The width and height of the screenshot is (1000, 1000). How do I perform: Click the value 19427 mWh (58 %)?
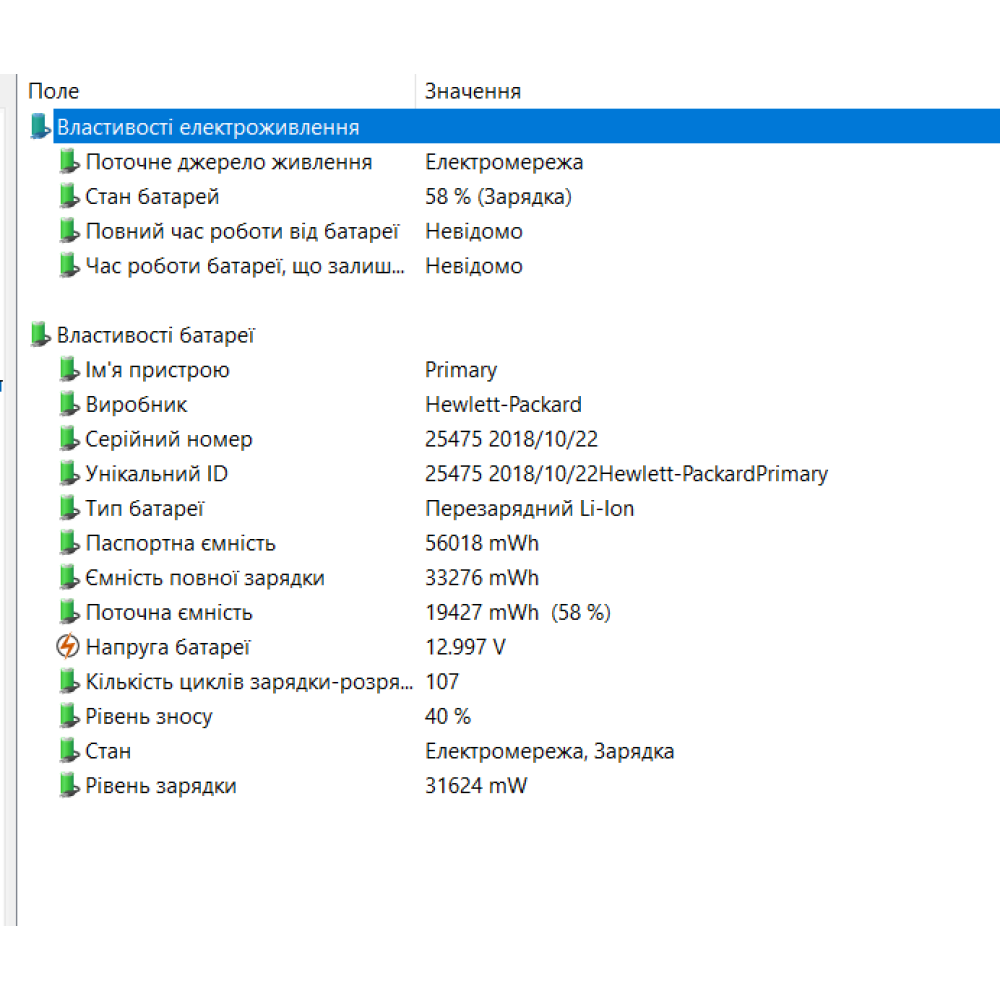tap(517, 613)
